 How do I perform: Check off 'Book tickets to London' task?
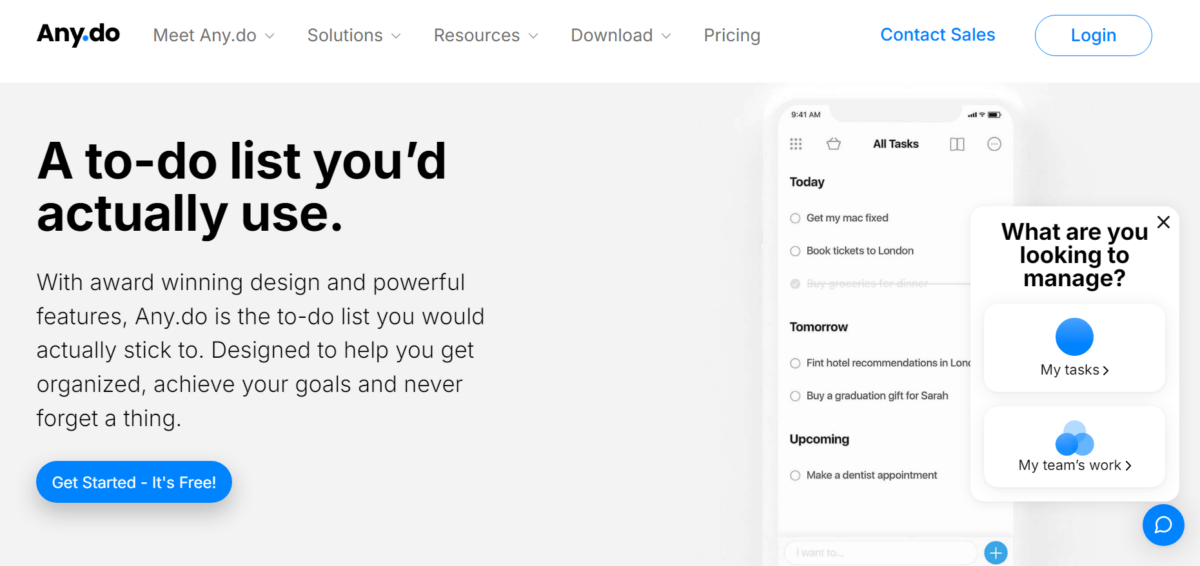pos(795,251)
